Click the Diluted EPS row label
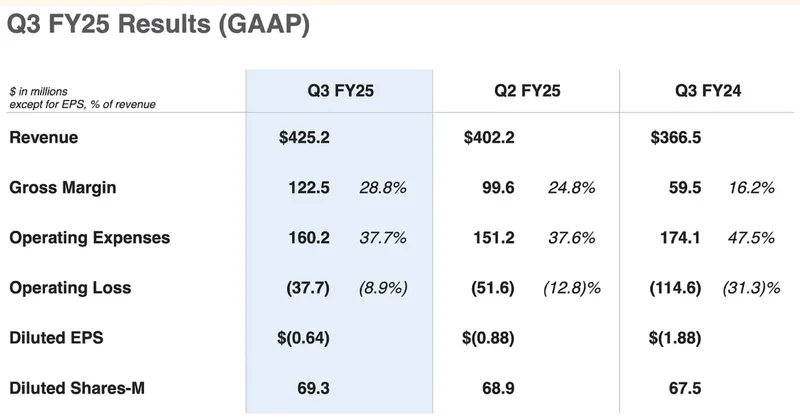The image size is (800, 419). (55, 338)
